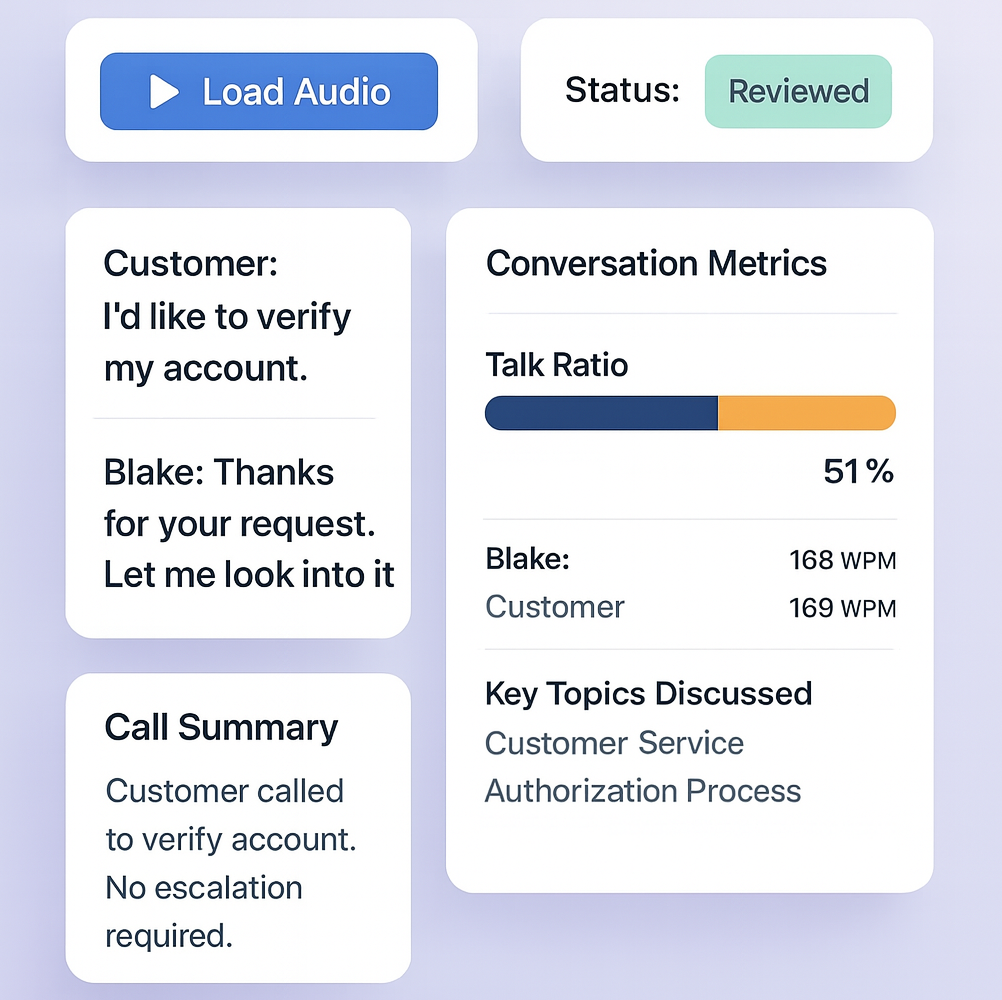This screenshot has height=1000, width=1002.
Task: Click the Key Topics Discussed heading
Action: [648, 693]
